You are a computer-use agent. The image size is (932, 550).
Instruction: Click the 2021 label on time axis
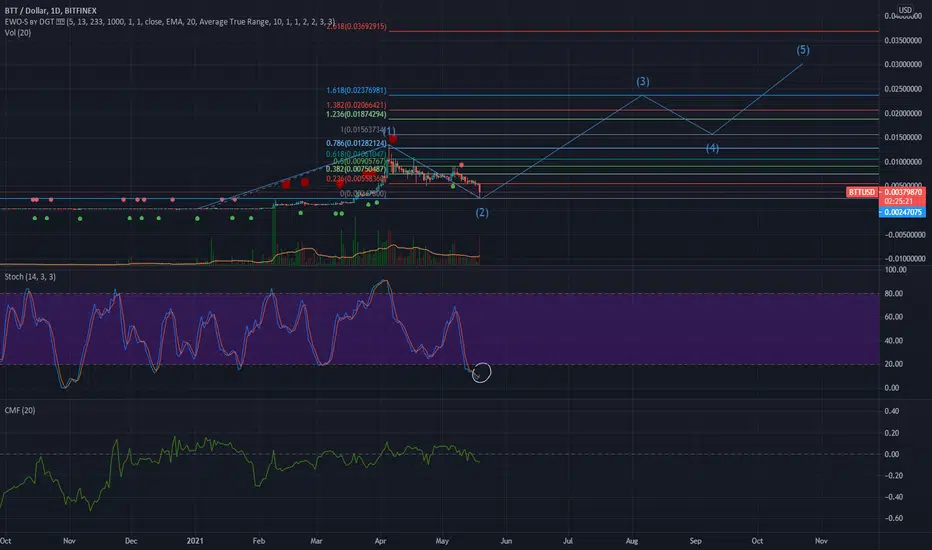click(x=195, y=541)
